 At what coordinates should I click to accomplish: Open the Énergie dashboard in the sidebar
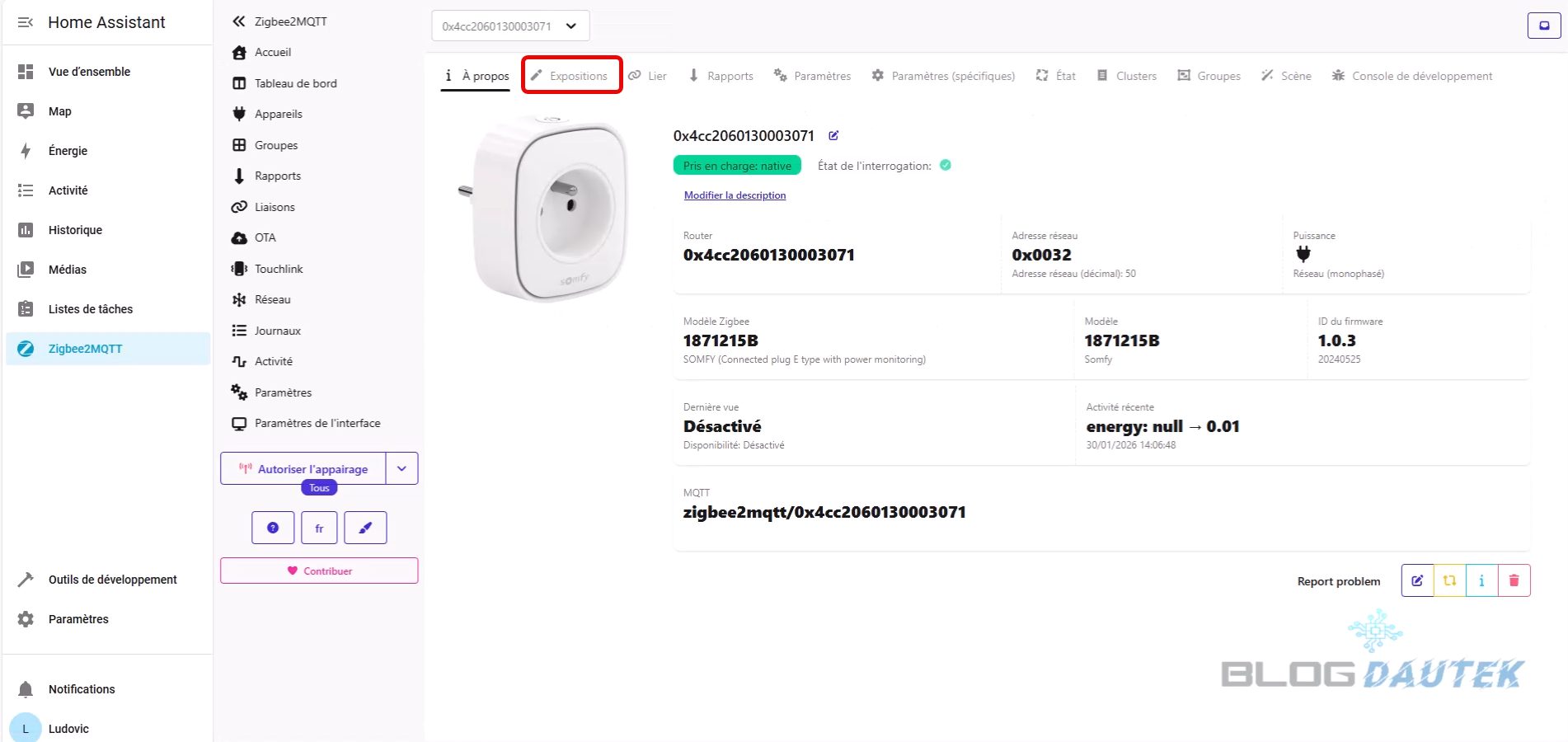coord(68,151)
